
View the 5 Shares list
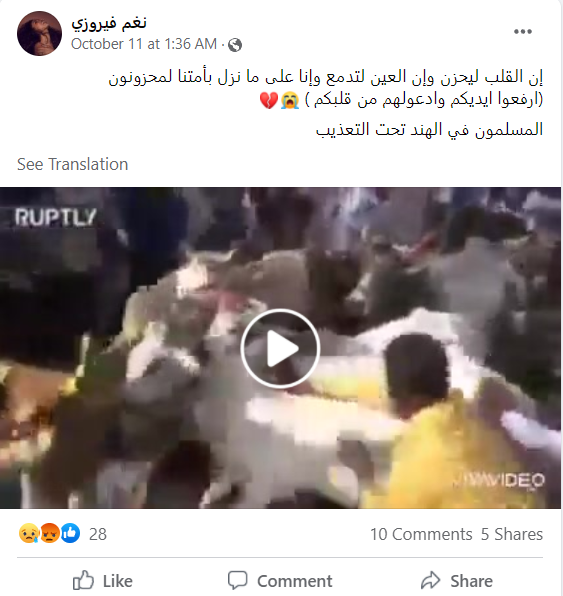tap(512, 534)
